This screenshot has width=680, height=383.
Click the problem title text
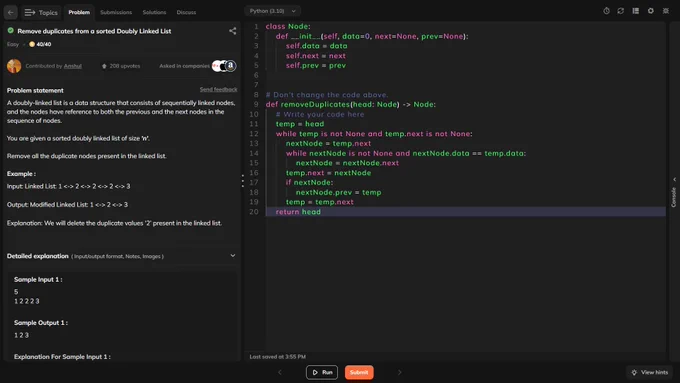point(94,31)
